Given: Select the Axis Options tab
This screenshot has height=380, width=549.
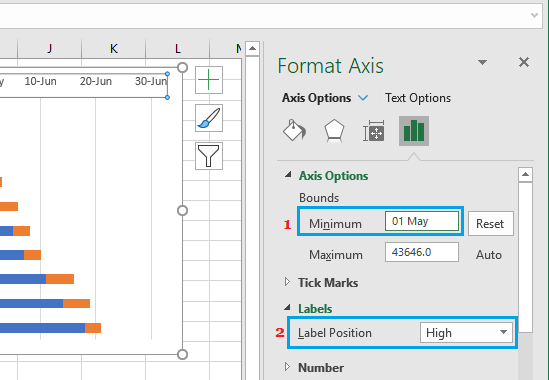Looking at the screenshot, I should pos(317,98).
